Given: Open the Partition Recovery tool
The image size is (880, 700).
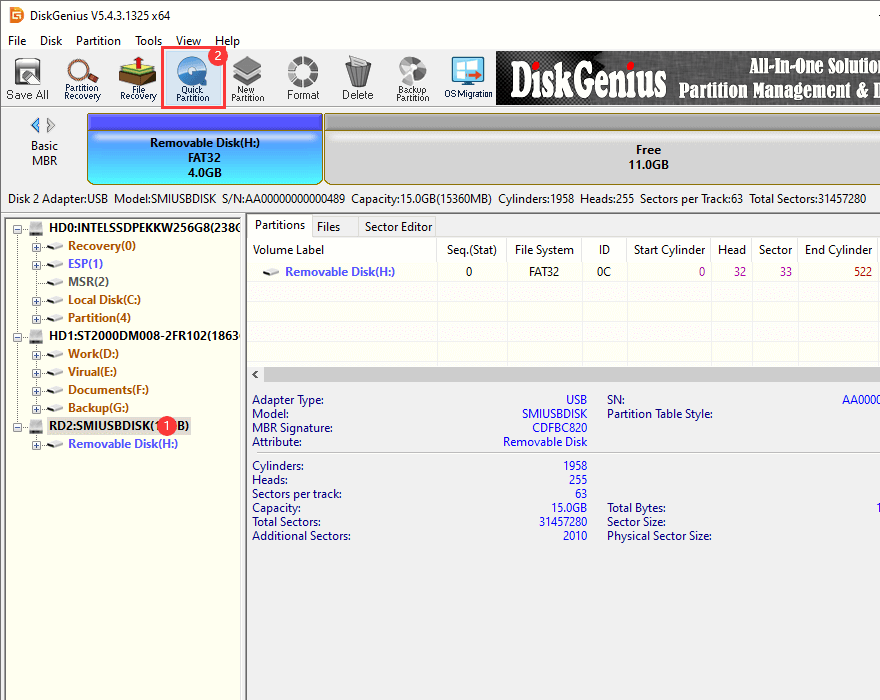Looking at the screenshot, I should click(x=82, y=78).
